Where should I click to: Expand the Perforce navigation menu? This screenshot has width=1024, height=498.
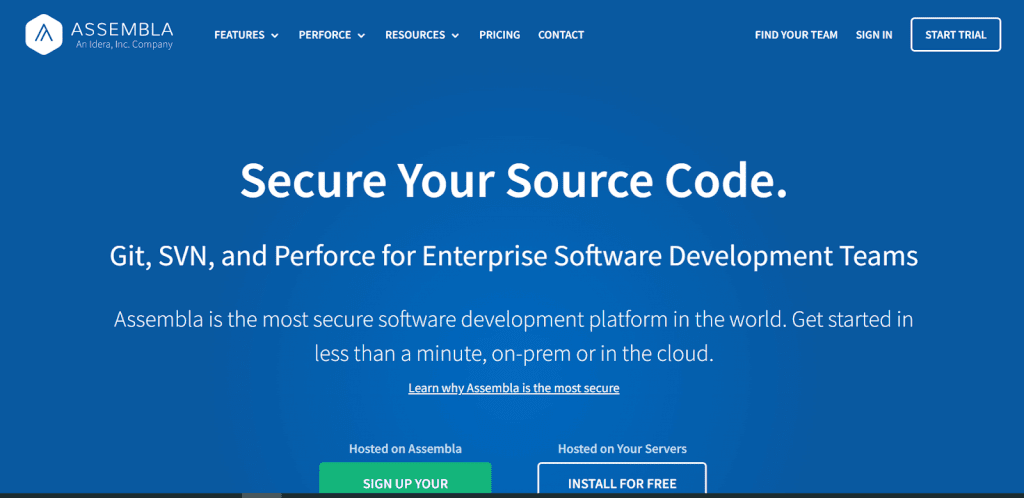pos(332,35)
